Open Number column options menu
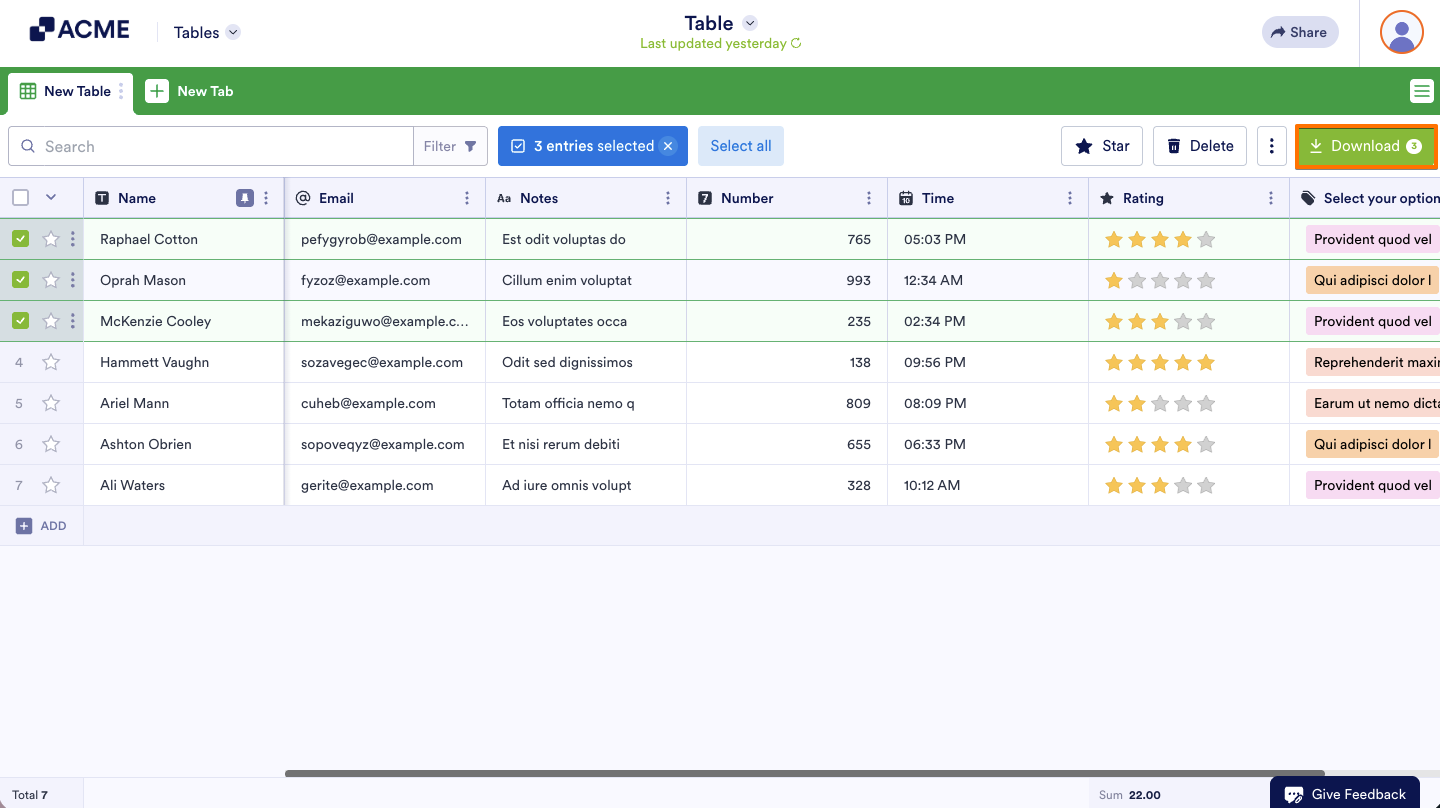Screen dimensions: 1443x808 (869, 198)
